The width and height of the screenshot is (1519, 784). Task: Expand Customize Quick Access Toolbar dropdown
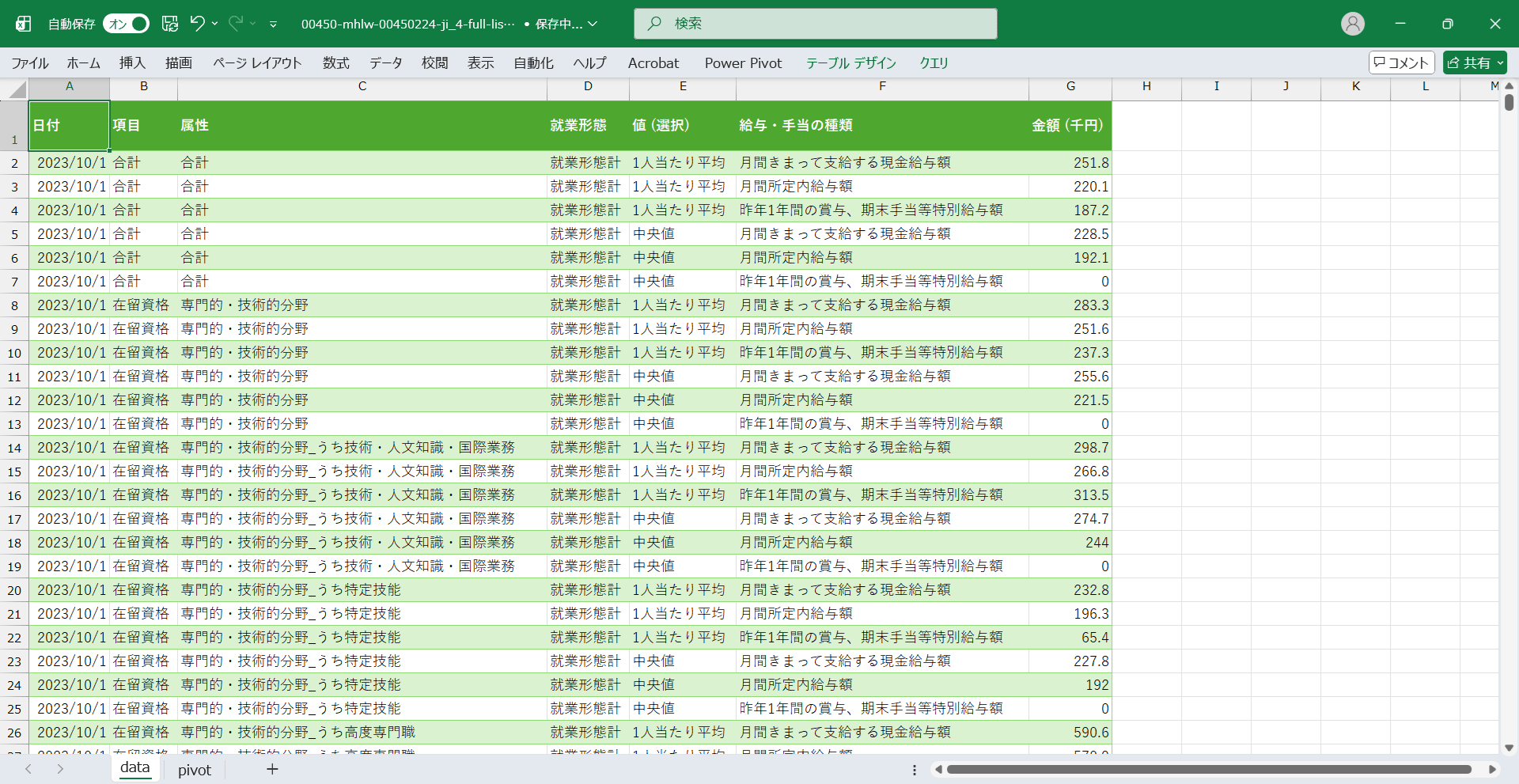coord(273,25)
